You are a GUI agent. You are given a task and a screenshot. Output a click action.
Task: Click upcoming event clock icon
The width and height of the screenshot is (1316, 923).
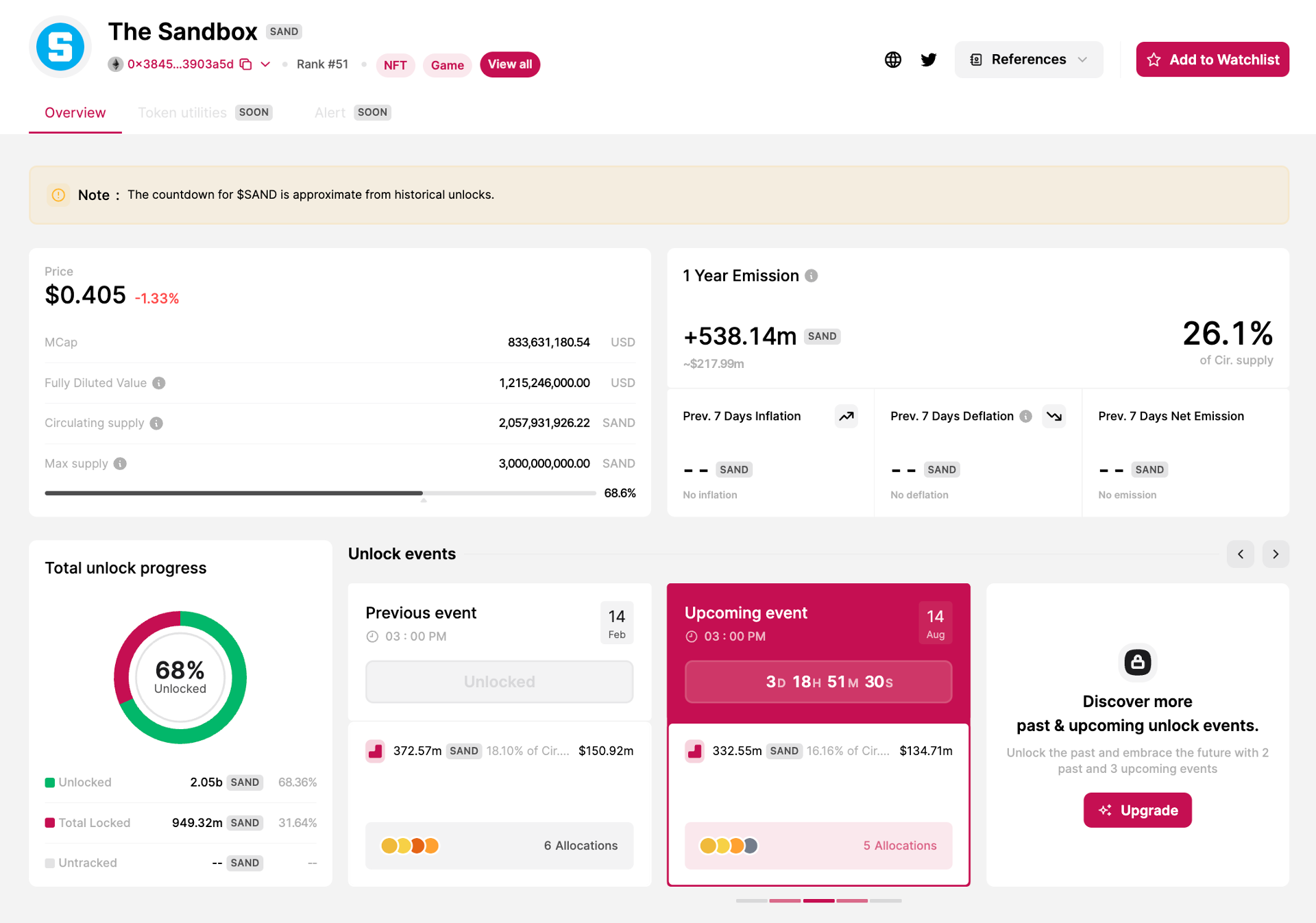coord(692,637)
